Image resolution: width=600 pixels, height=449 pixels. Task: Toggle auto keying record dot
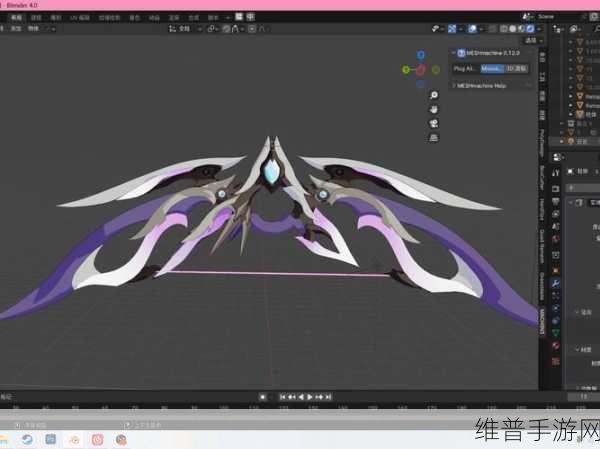point(262,397)
